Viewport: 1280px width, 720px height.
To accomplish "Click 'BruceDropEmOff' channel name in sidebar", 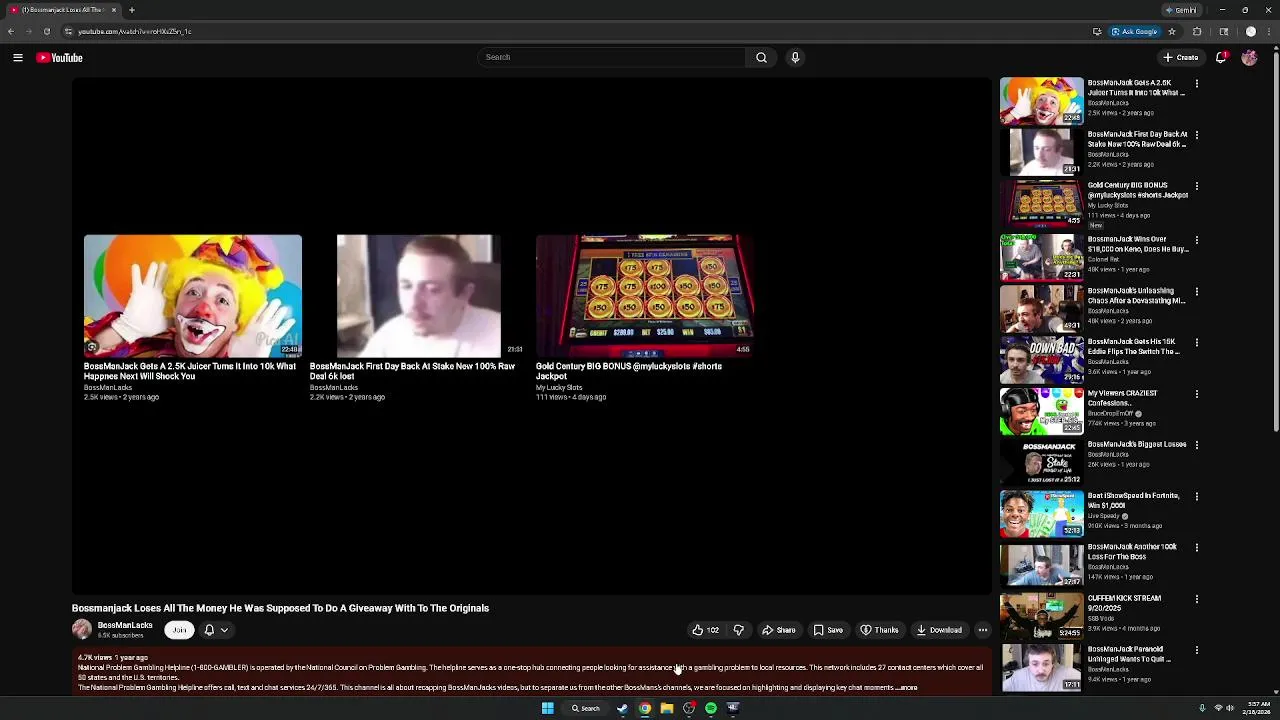I will (1110, 413).
